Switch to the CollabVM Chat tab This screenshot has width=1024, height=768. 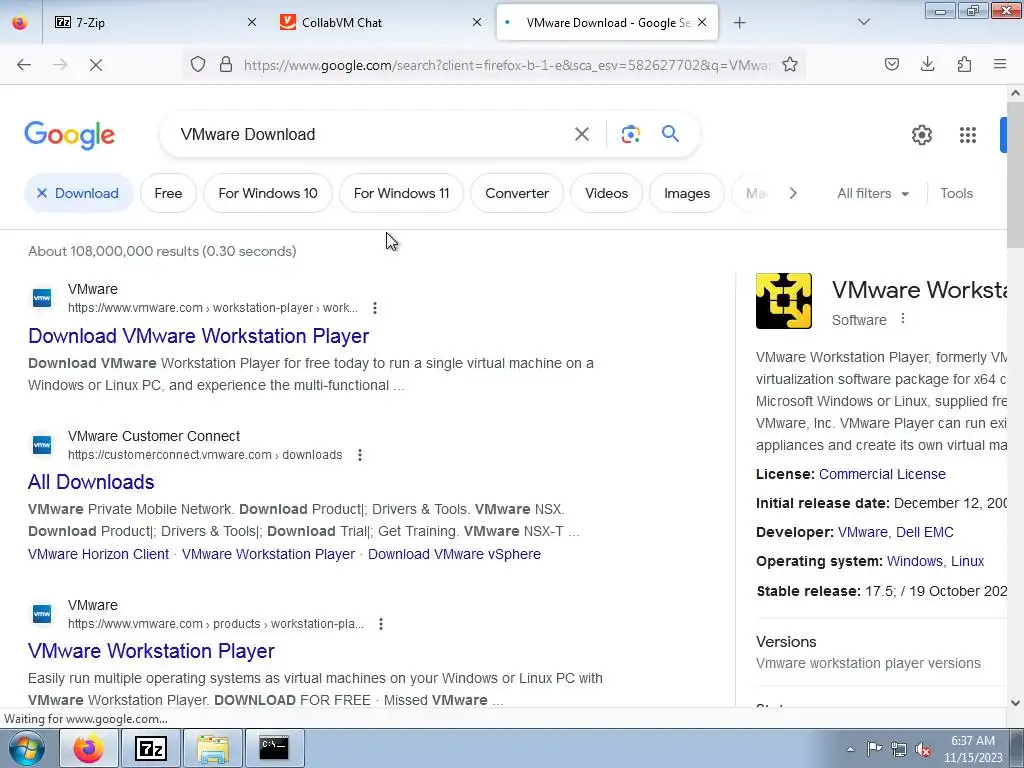[381, 22]
